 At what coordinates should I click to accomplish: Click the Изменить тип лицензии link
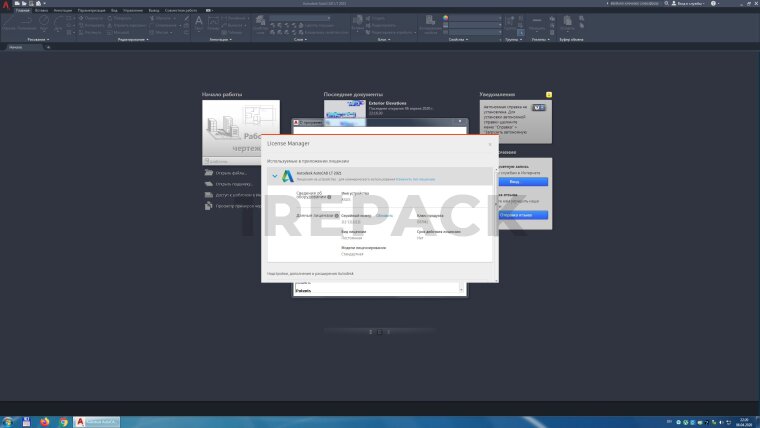click(x=415, y=179)
